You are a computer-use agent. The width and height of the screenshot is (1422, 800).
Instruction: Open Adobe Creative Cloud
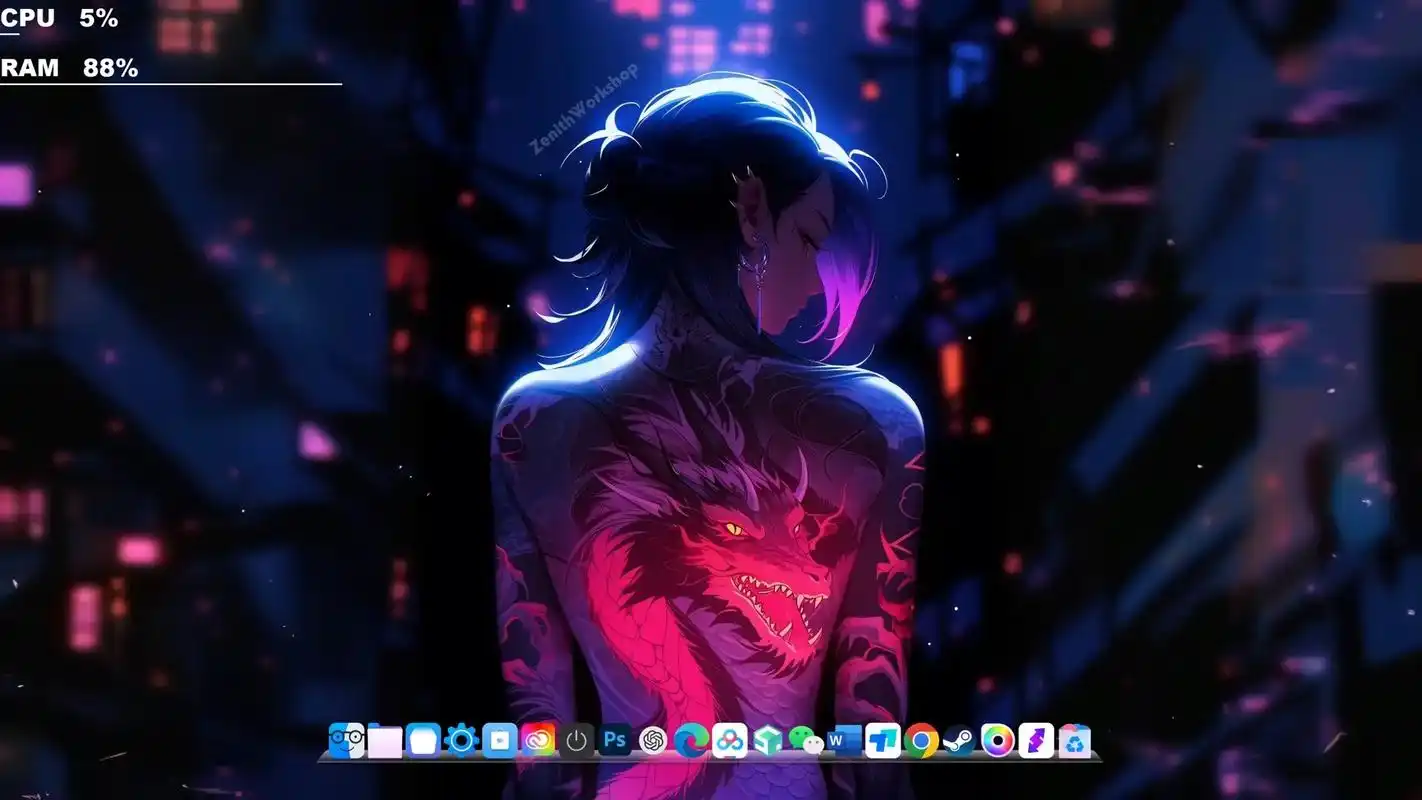pos(538,741)
